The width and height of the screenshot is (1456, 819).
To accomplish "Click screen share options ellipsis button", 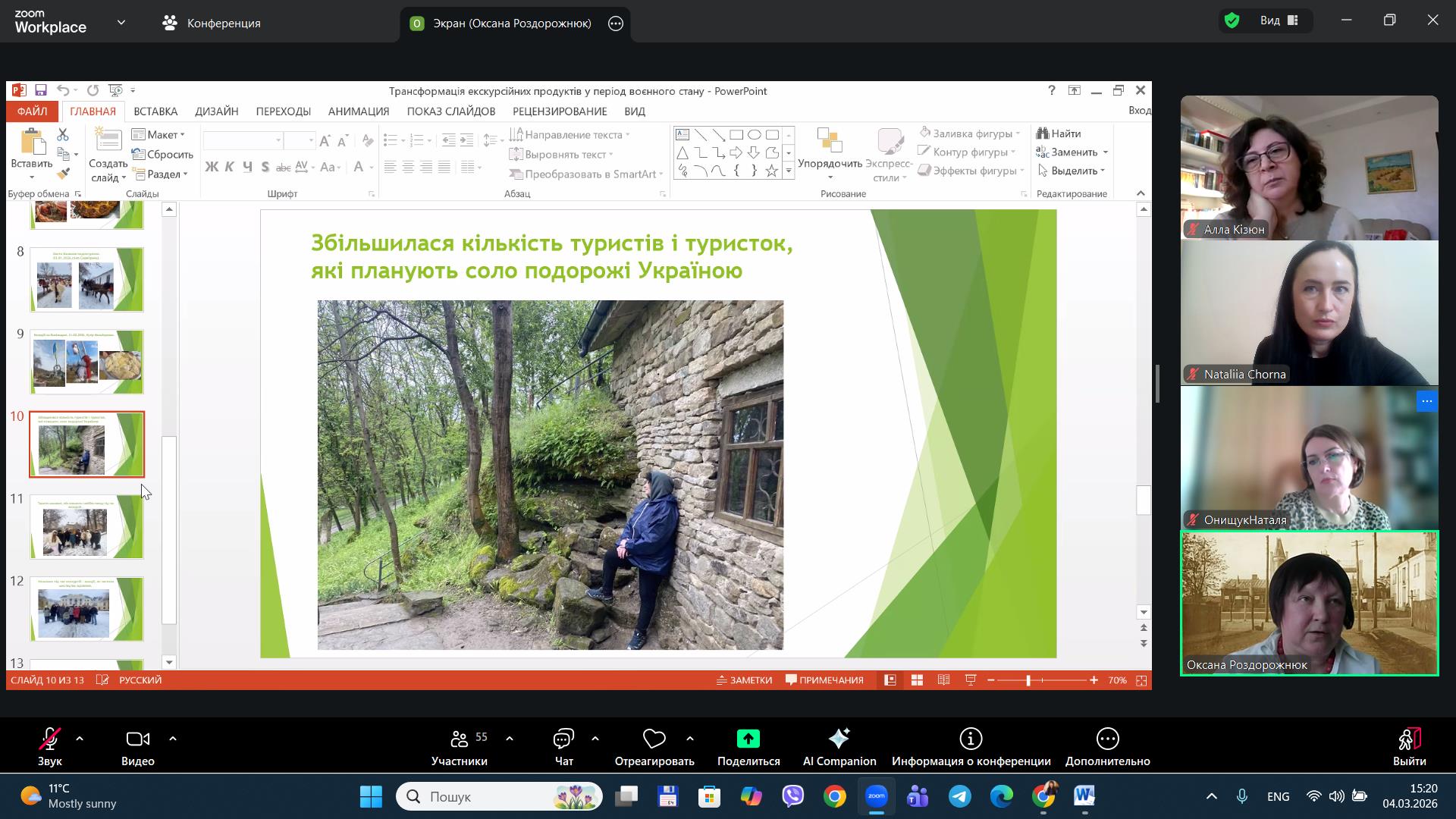I will (x=616, y=24).
